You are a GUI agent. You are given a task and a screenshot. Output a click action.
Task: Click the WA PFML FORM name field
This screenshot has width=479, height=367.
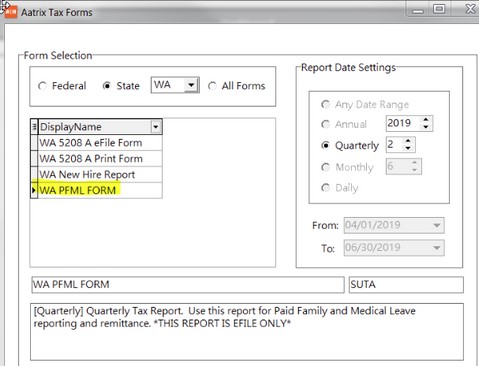click(x=188, y=285)
